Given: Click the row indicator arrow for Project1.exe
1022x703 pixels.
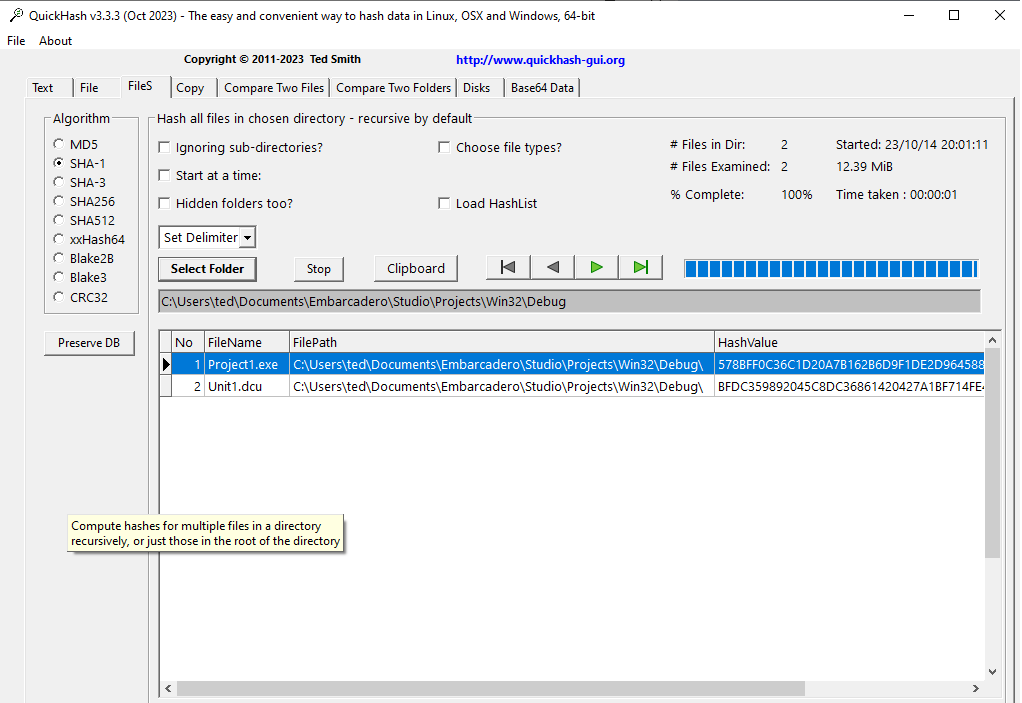Looking at the screenshot, I should click(x=166, y=365).
